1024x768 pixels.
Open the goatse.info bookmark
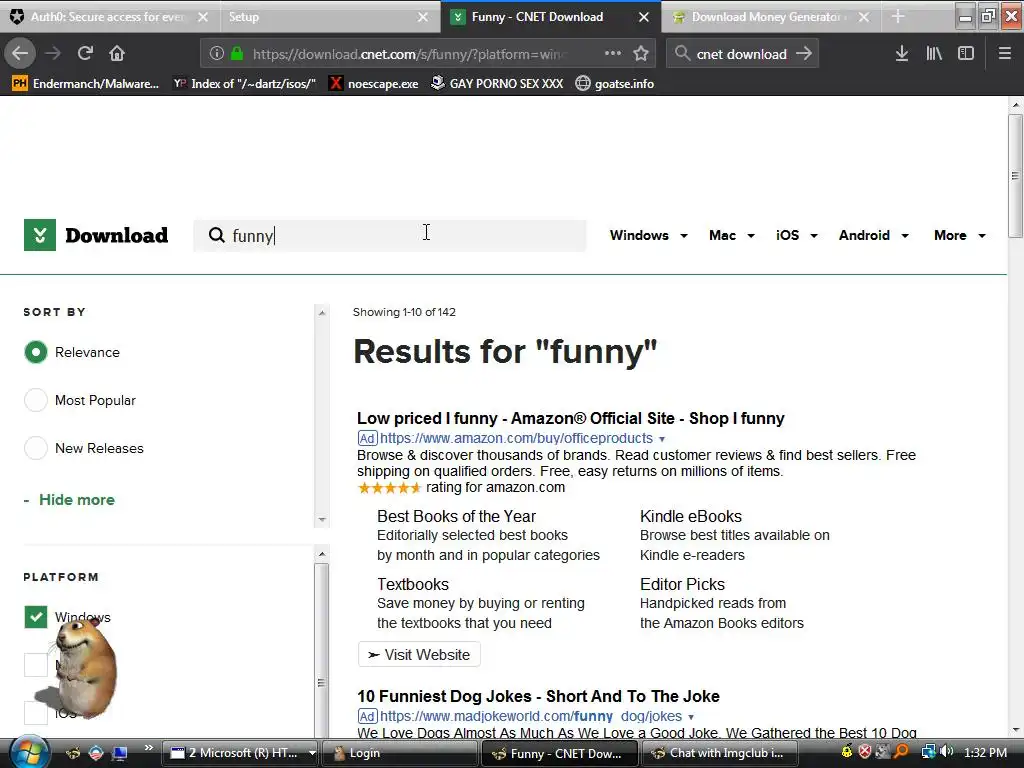point(615,84)
